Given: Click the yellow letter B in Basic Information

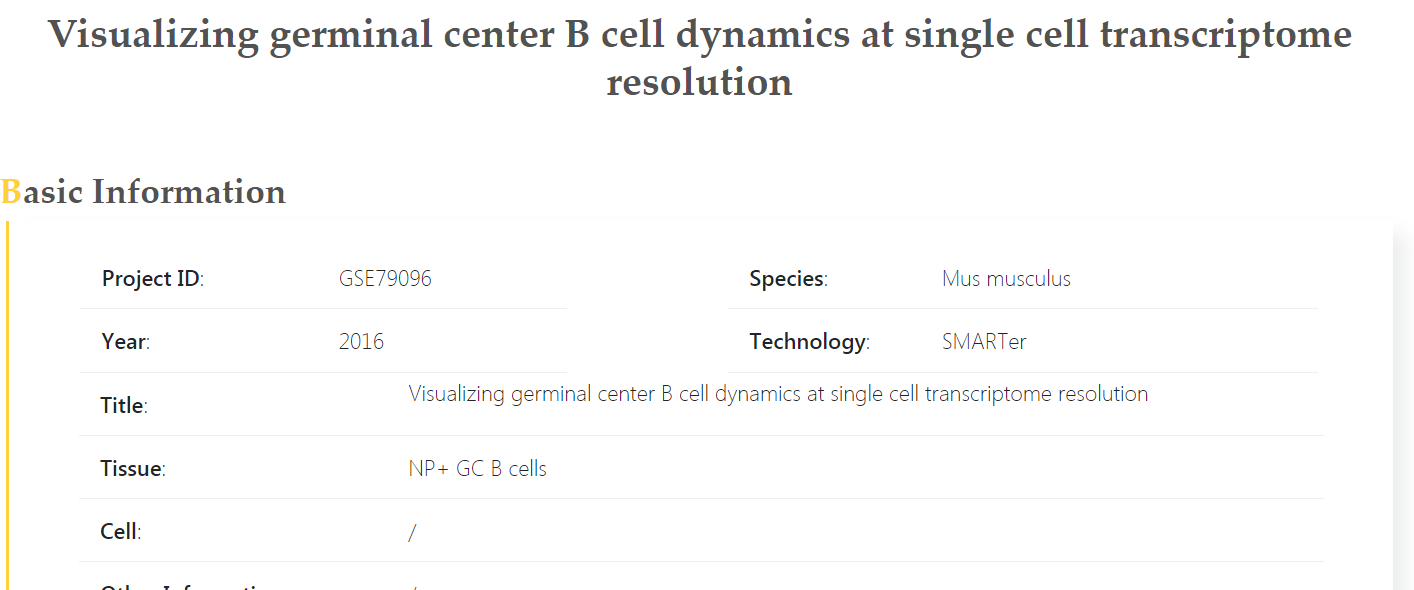Looking at the screenshot, I should tap(11, 191).
